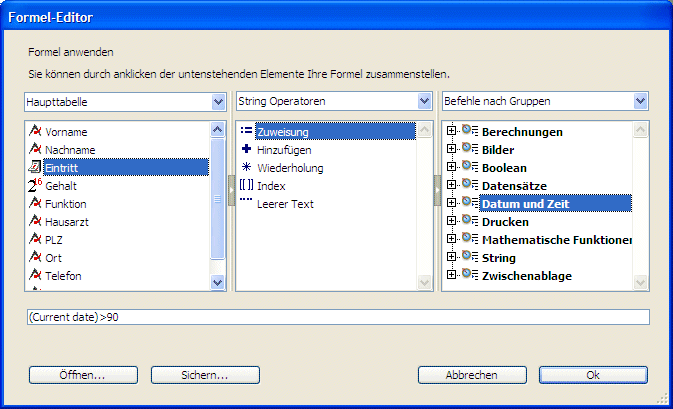Open the Haupttabelle table dropdown
This screenshot has width=673, height=409.
point(219,102)
